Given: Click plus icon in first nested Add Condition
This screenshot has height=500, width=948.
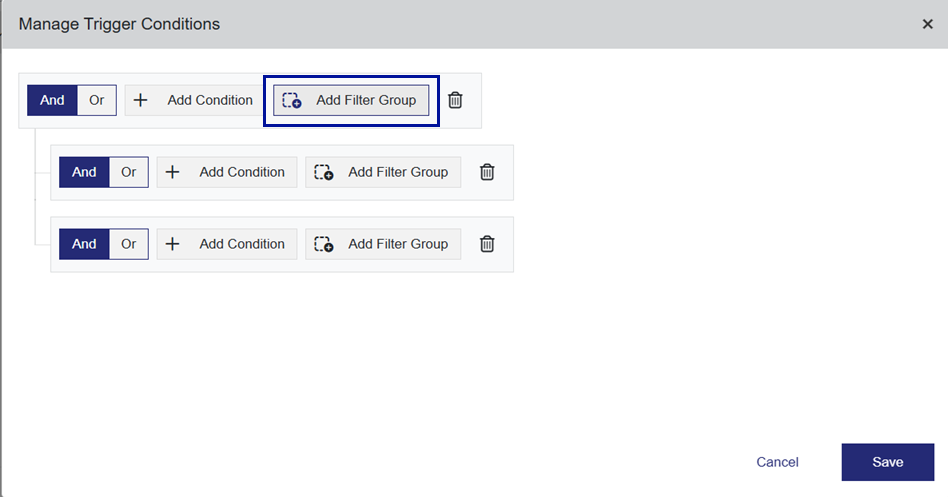Looking at the screenshot, I should point(173,172).
